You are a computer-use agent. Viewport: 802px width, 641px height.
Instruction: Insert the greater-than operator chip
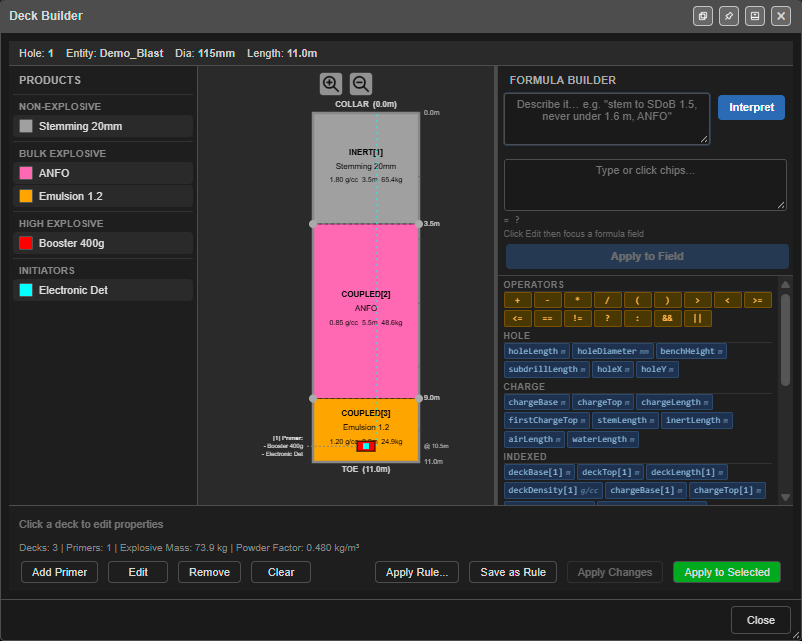(697, 300)
